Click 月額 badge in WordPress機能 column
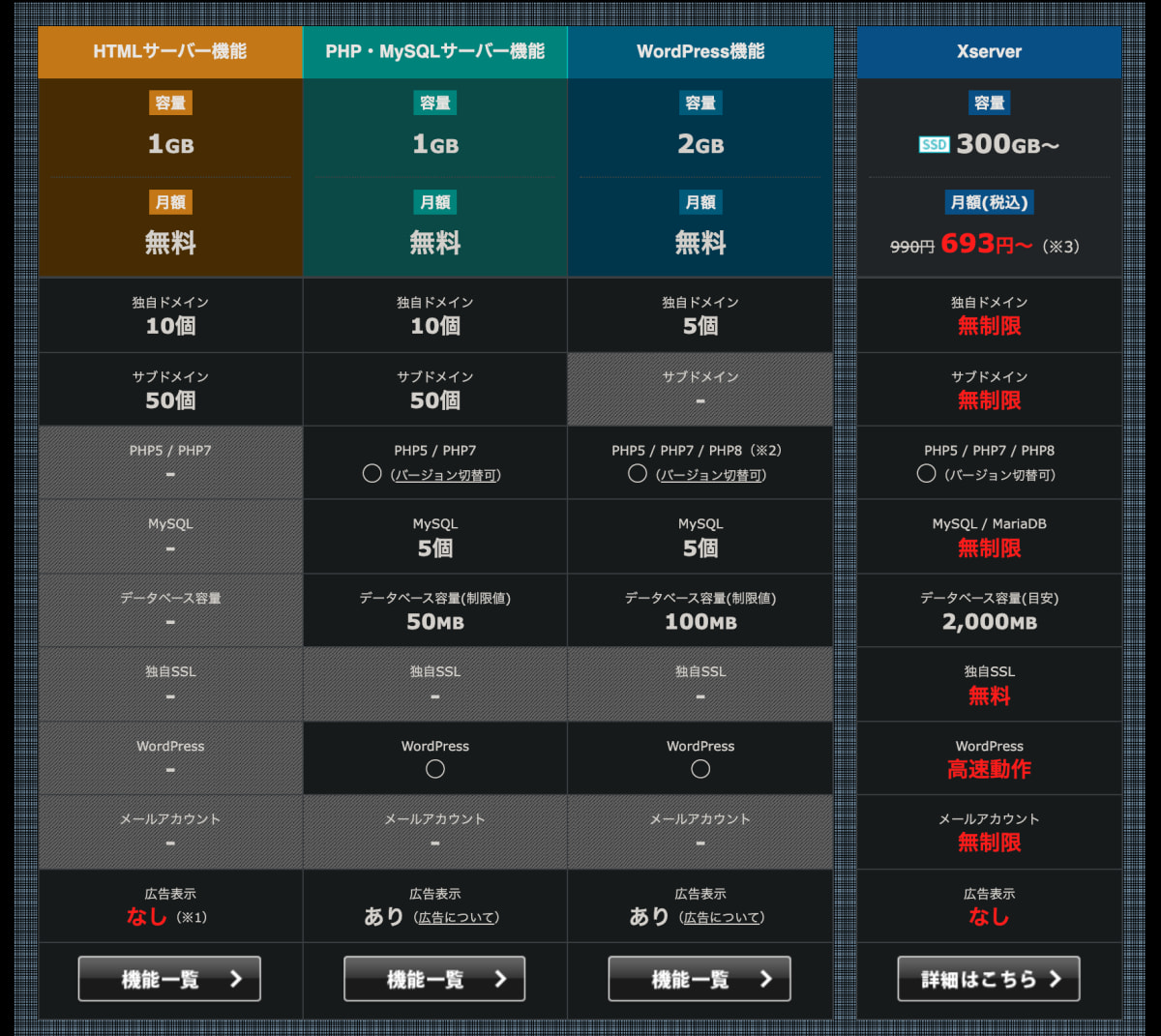Image resolution: width=1161 pixels, height=1036 pixels. 700,202
